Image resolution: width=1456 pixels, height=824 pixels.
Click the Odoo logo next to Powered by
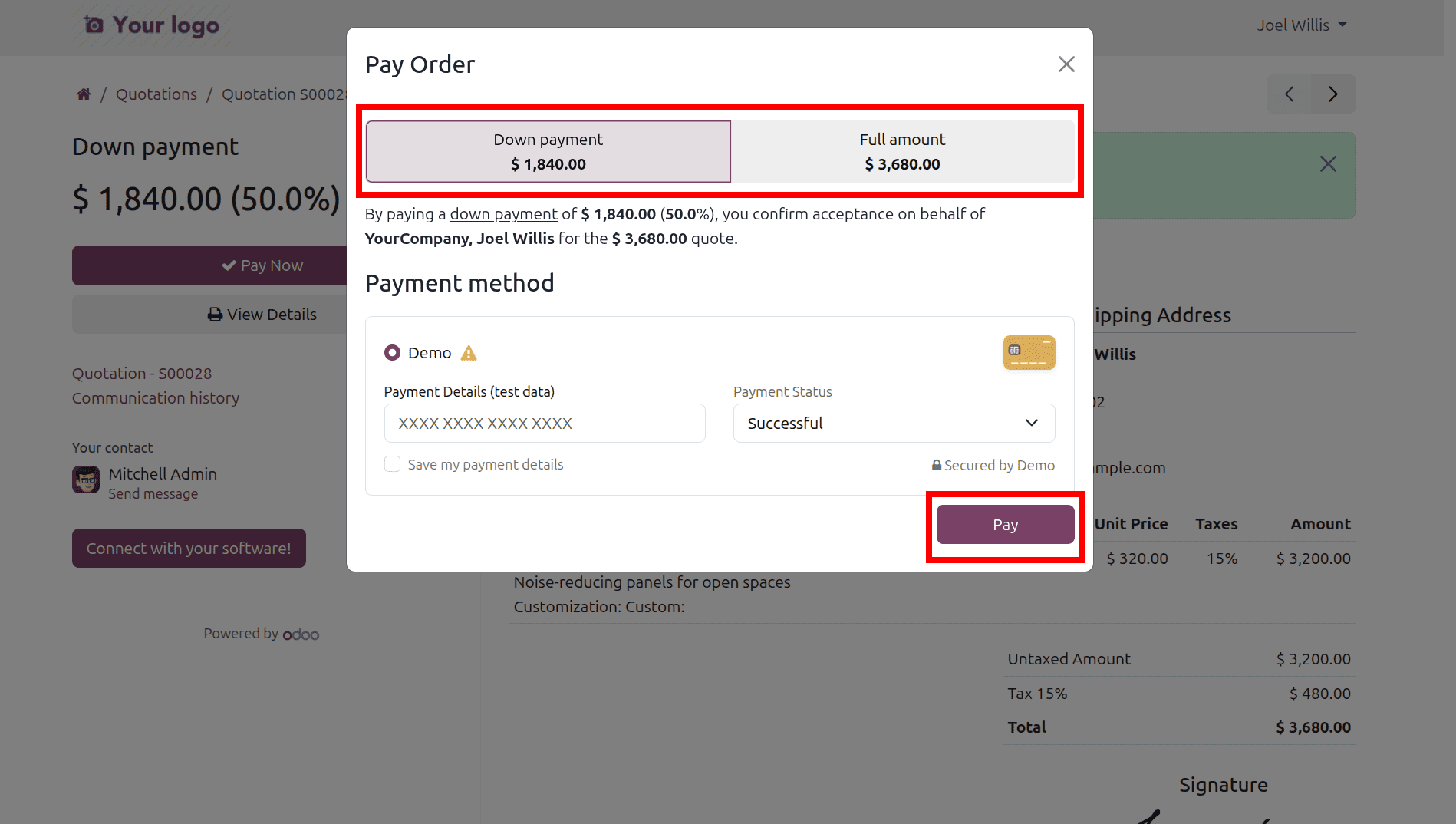click(301, 634)
